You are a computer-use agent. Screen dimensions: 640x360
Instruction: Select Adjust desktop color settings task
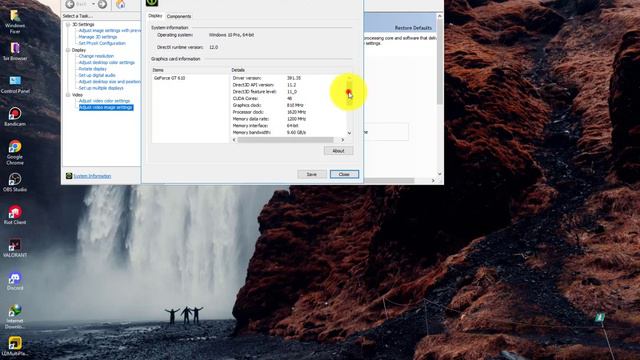(x=107, y=62)
